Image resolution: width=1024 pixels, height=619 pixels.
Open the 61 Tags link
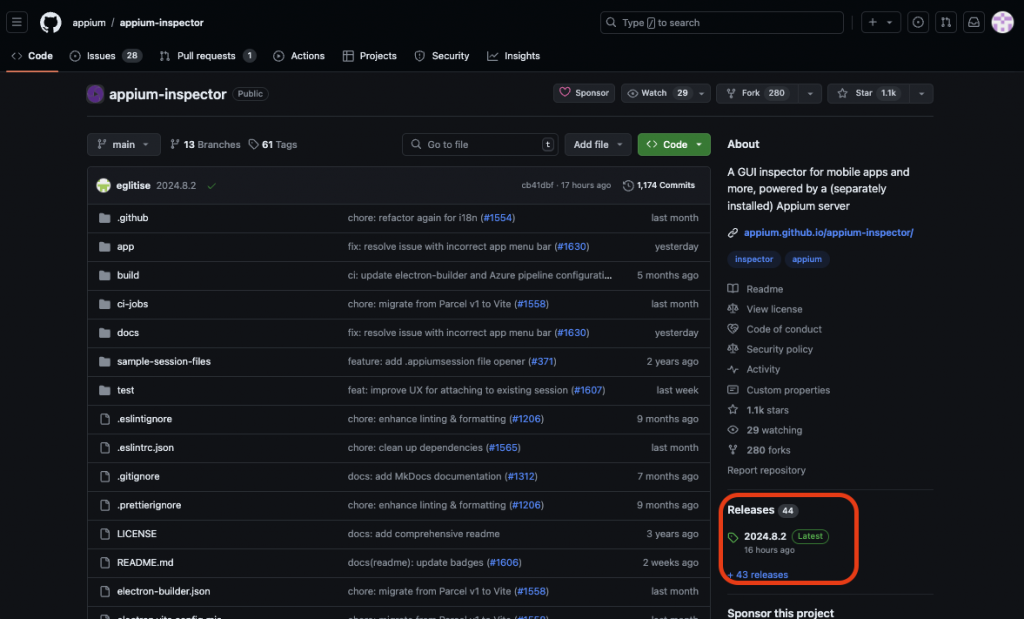coord(273,144)
